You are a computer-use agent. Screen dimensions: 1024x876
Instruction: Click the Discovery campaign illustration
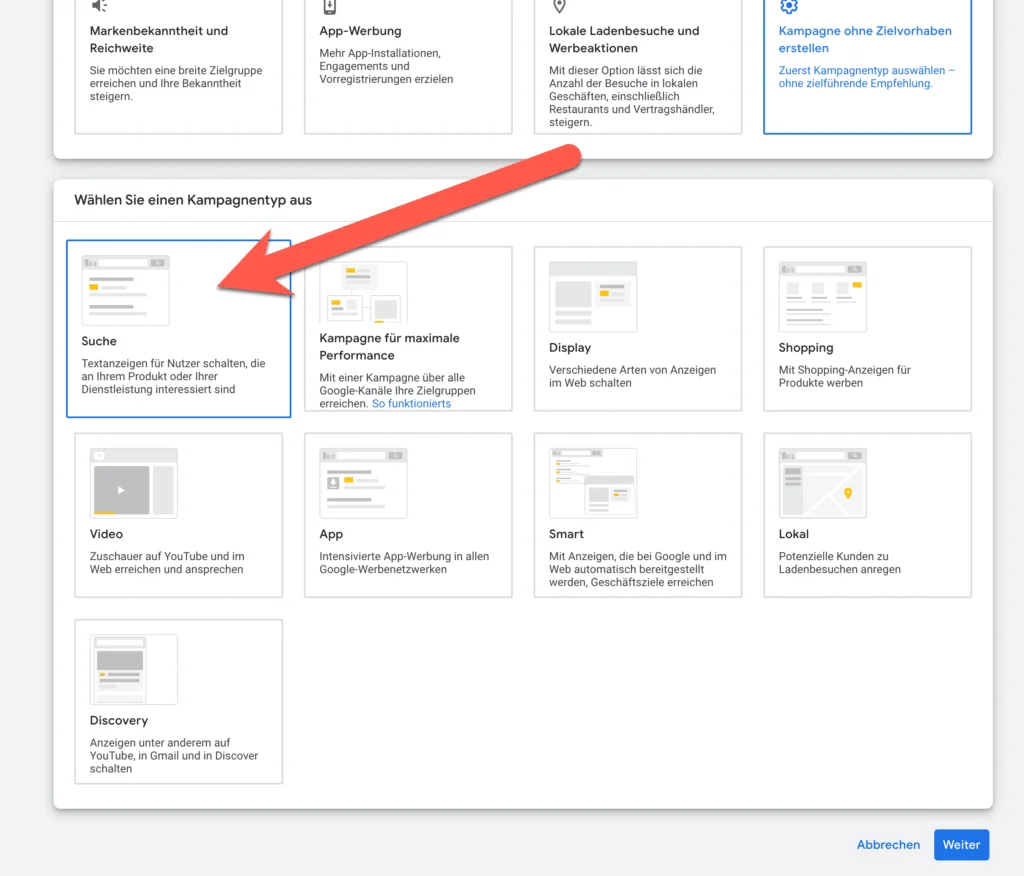[133, 669]
